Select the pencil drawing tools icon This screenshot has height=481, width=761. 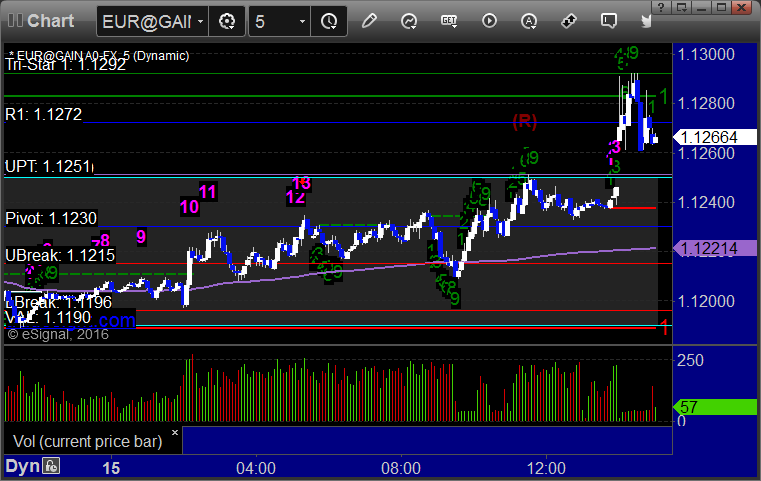click(369, 21)
